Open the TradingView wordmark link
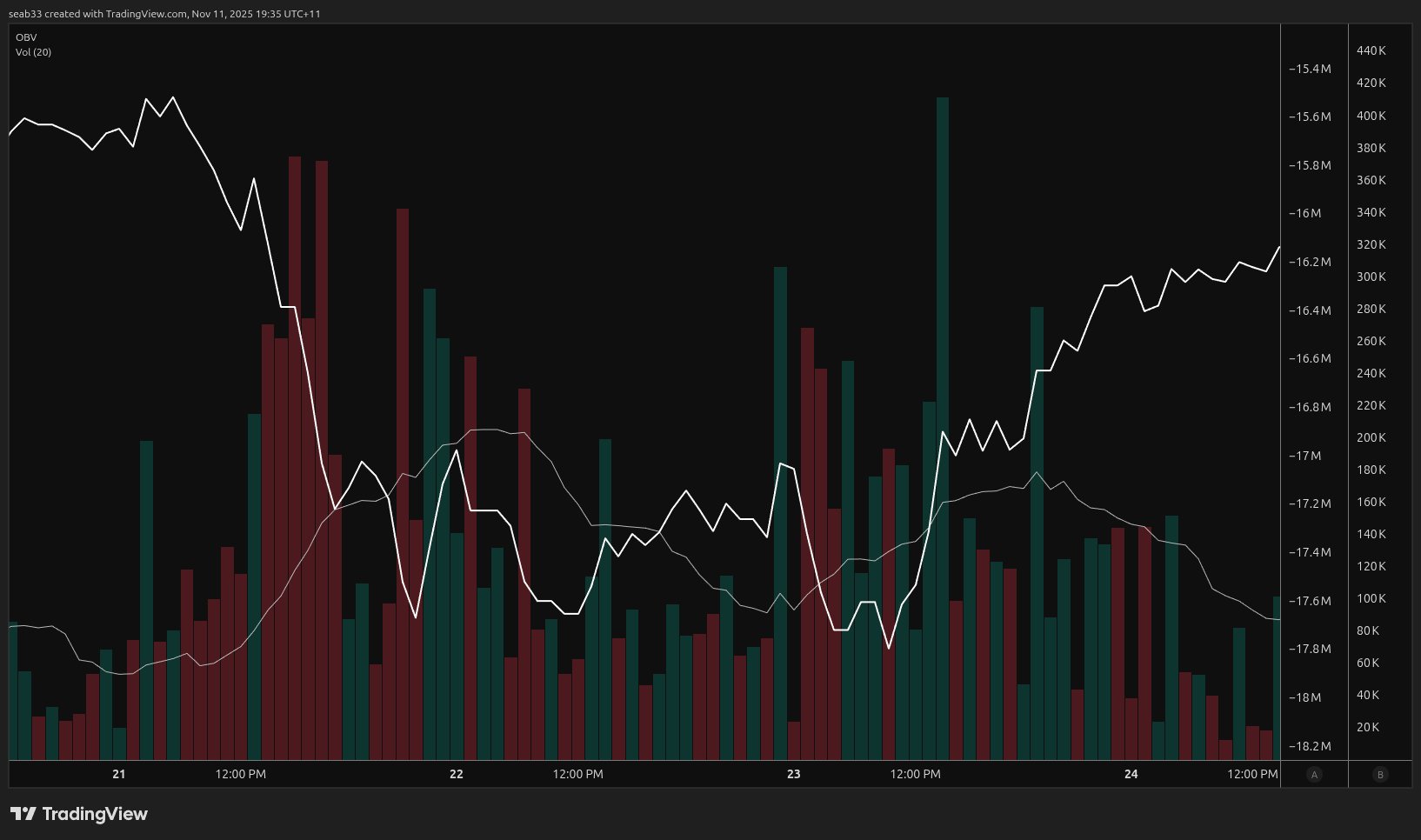 pos(95,814)
